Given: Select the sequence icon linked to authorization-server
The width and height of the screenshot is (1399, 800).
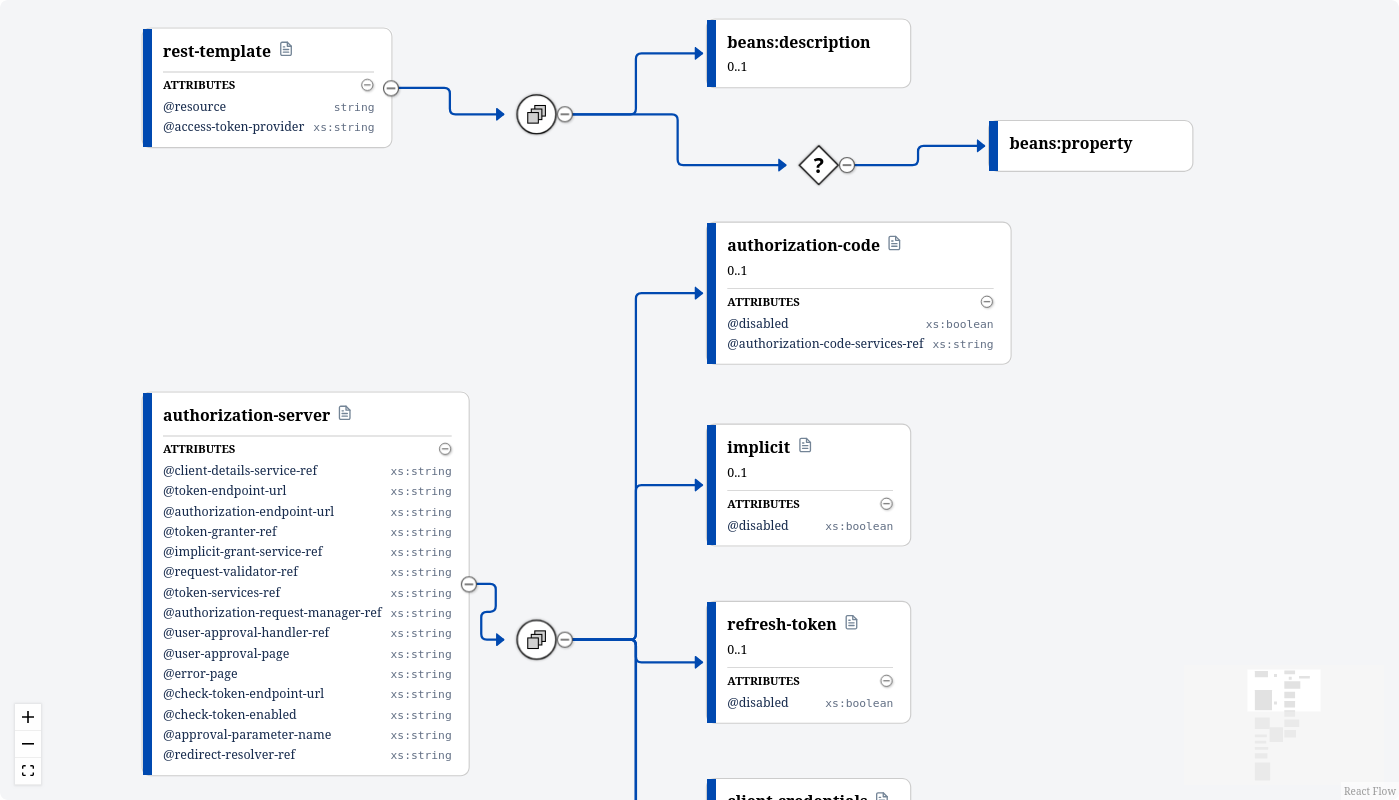Looking at the screenshot, I should coord(536,639).
